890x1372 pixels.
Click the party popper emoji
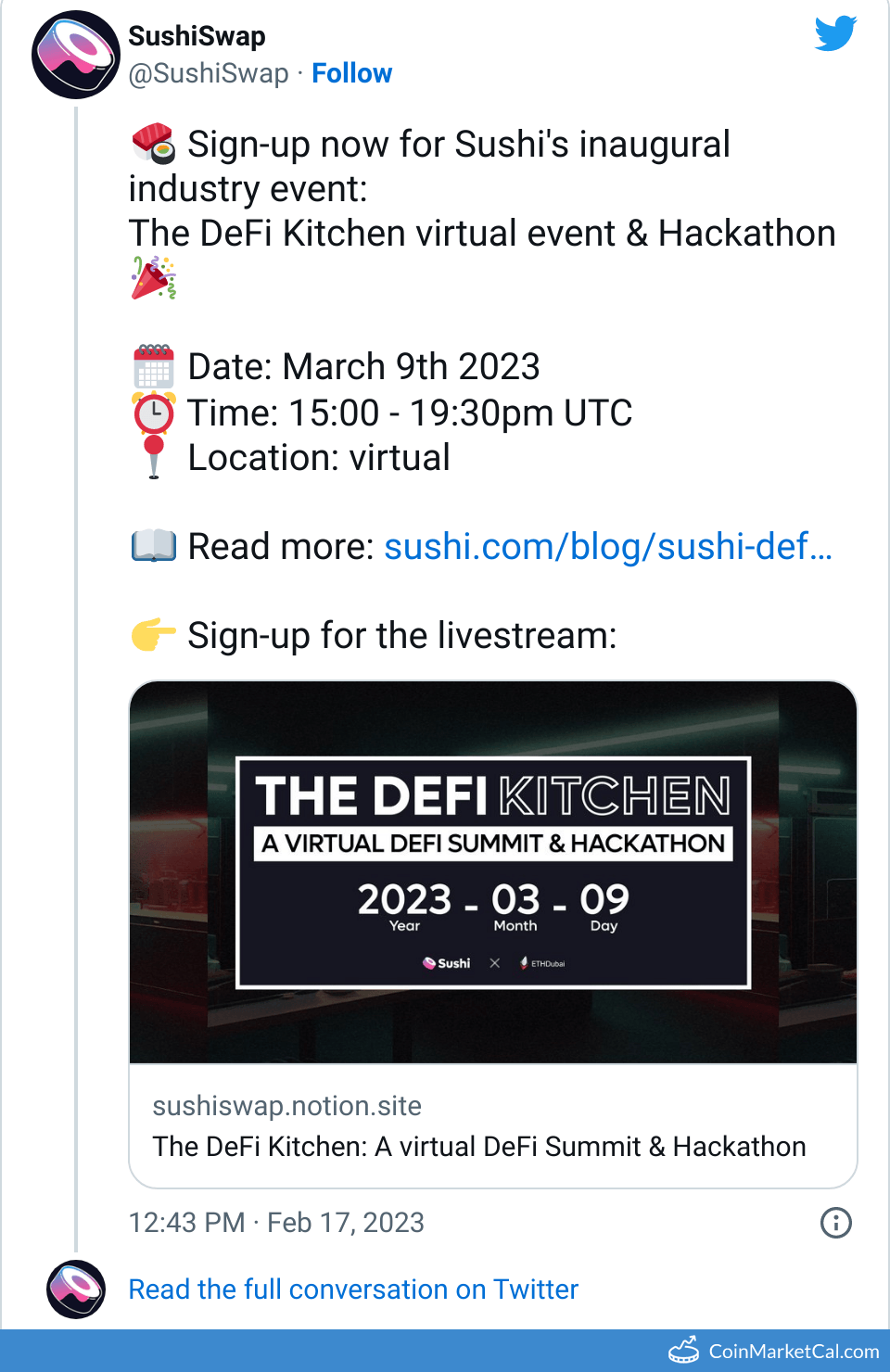coord(154,278)
